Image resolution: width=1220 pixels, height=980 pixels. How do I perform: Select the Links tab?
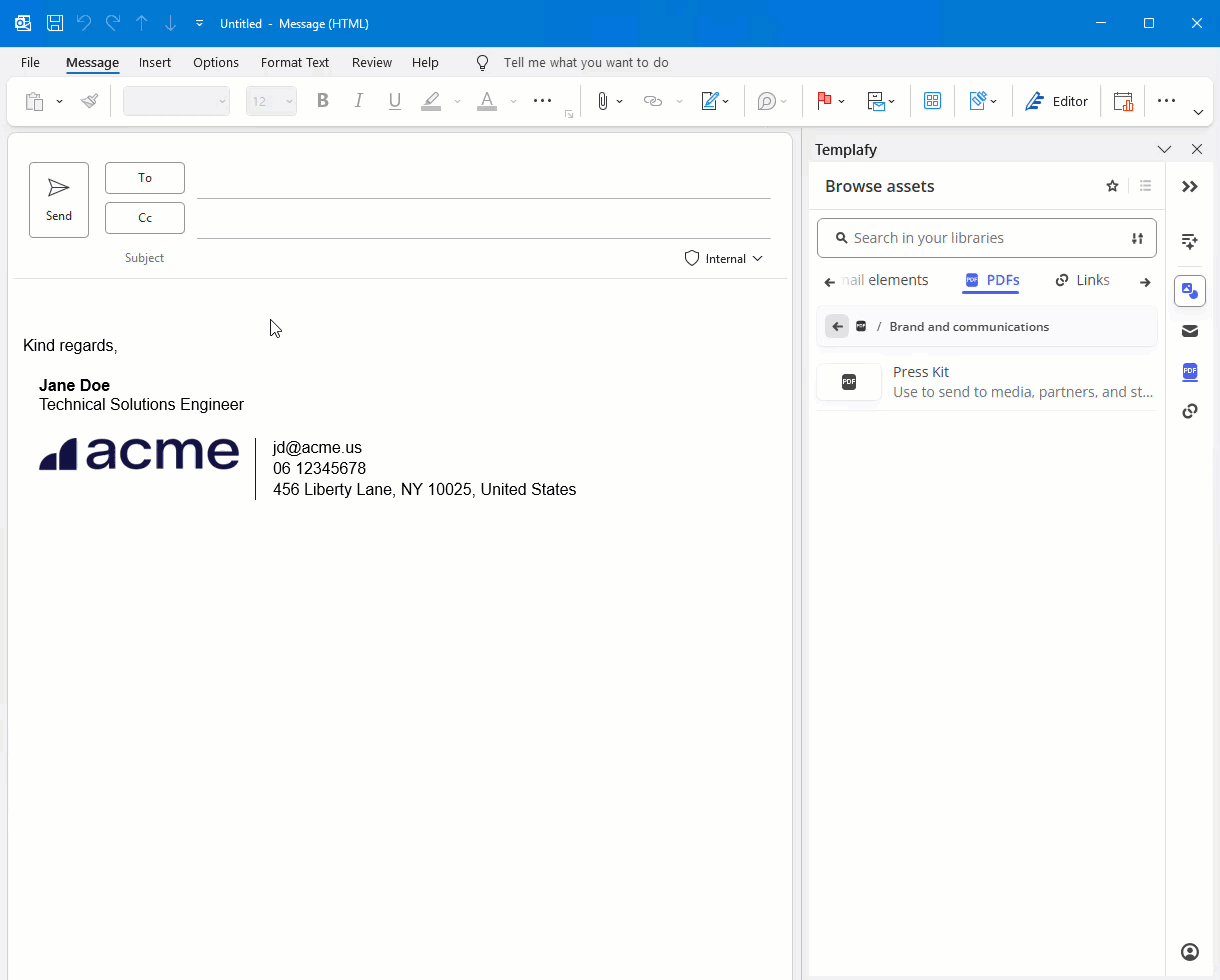point(1082,280)
